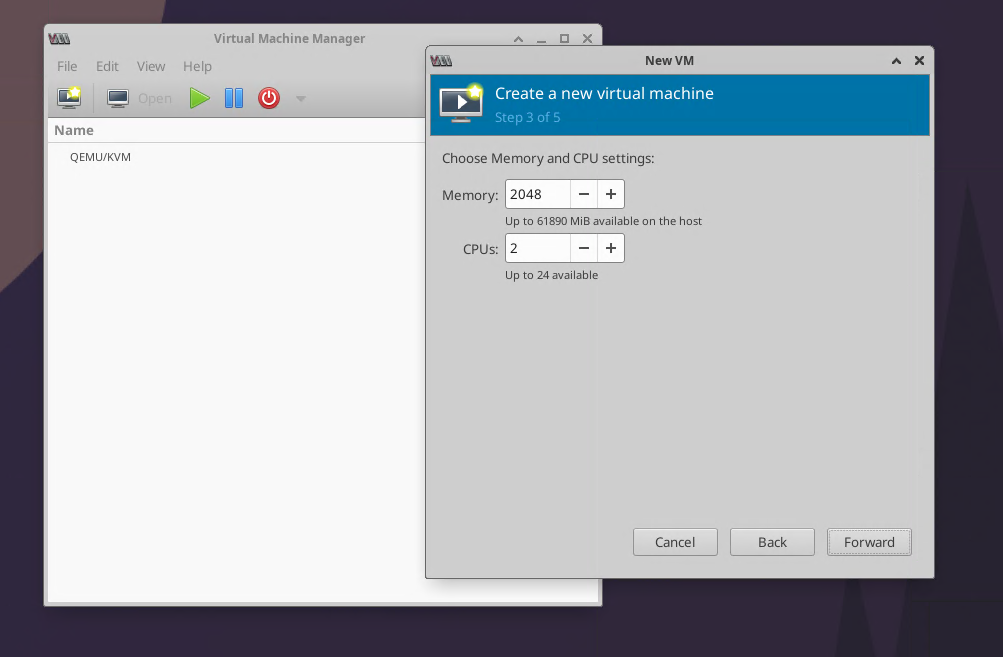The width and height of the screenshot is (1003, 657).
Task: Decrease Memory with the minus button
Action: (584, 194)
